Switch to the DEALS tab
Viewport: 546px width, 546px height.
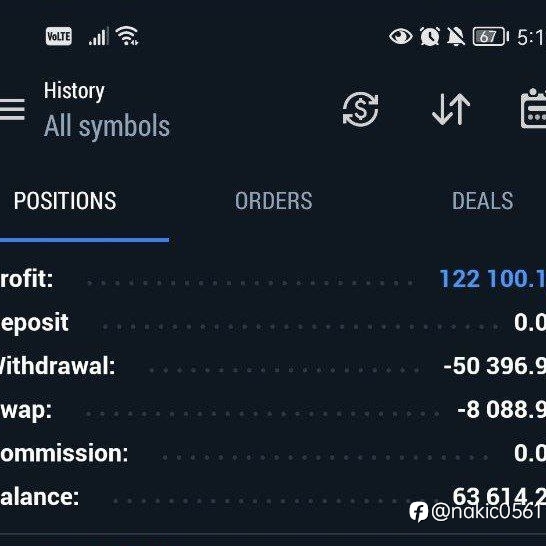tap(483, 201)
